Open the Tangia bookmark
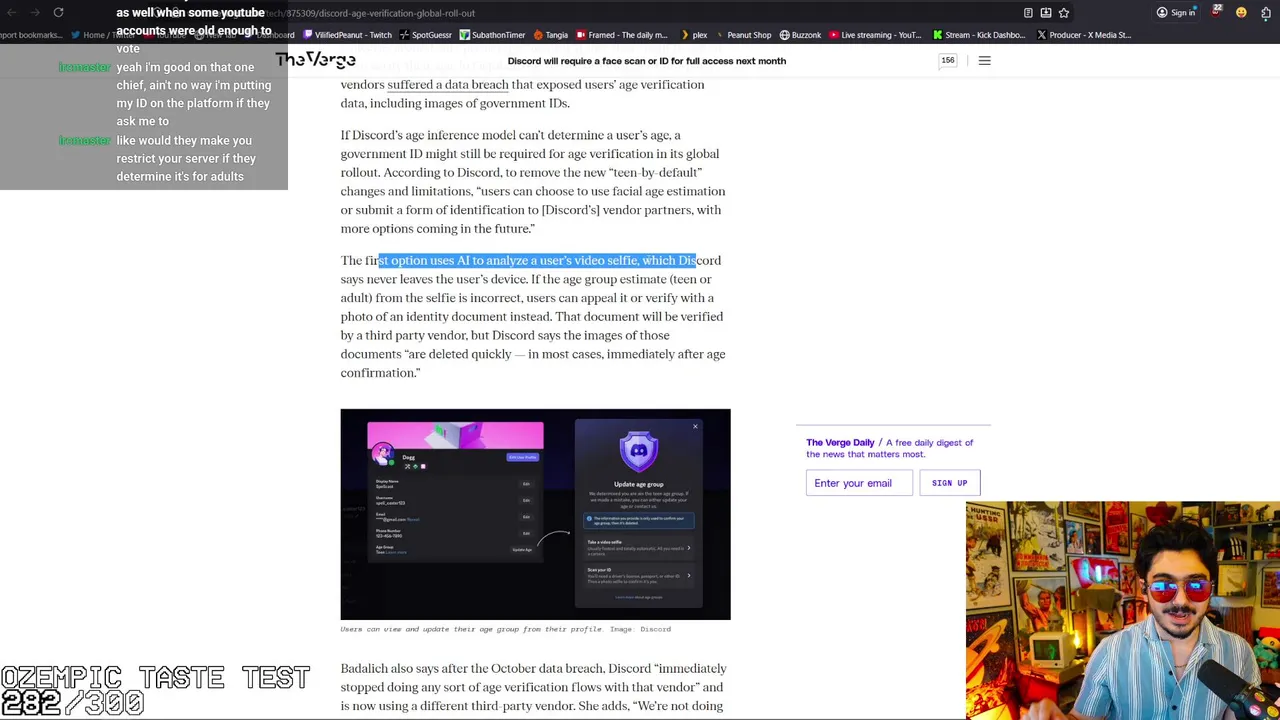1280x720 pixels. pos(550,35)
